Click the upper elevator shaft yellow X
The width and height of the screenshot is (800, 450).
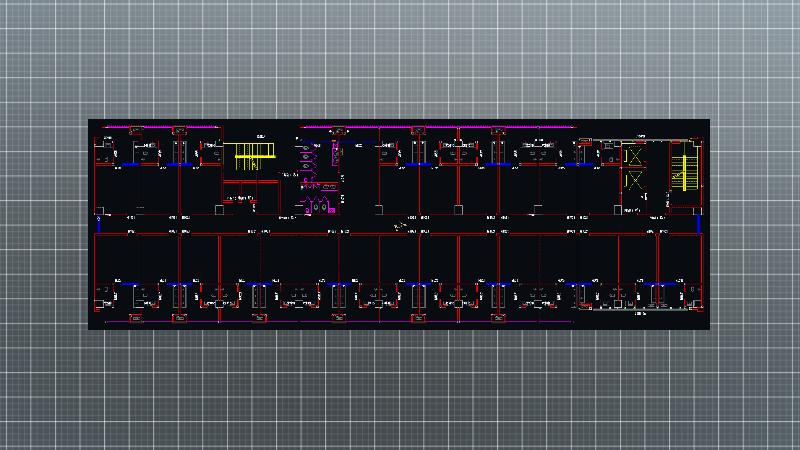tap(633, 157)
